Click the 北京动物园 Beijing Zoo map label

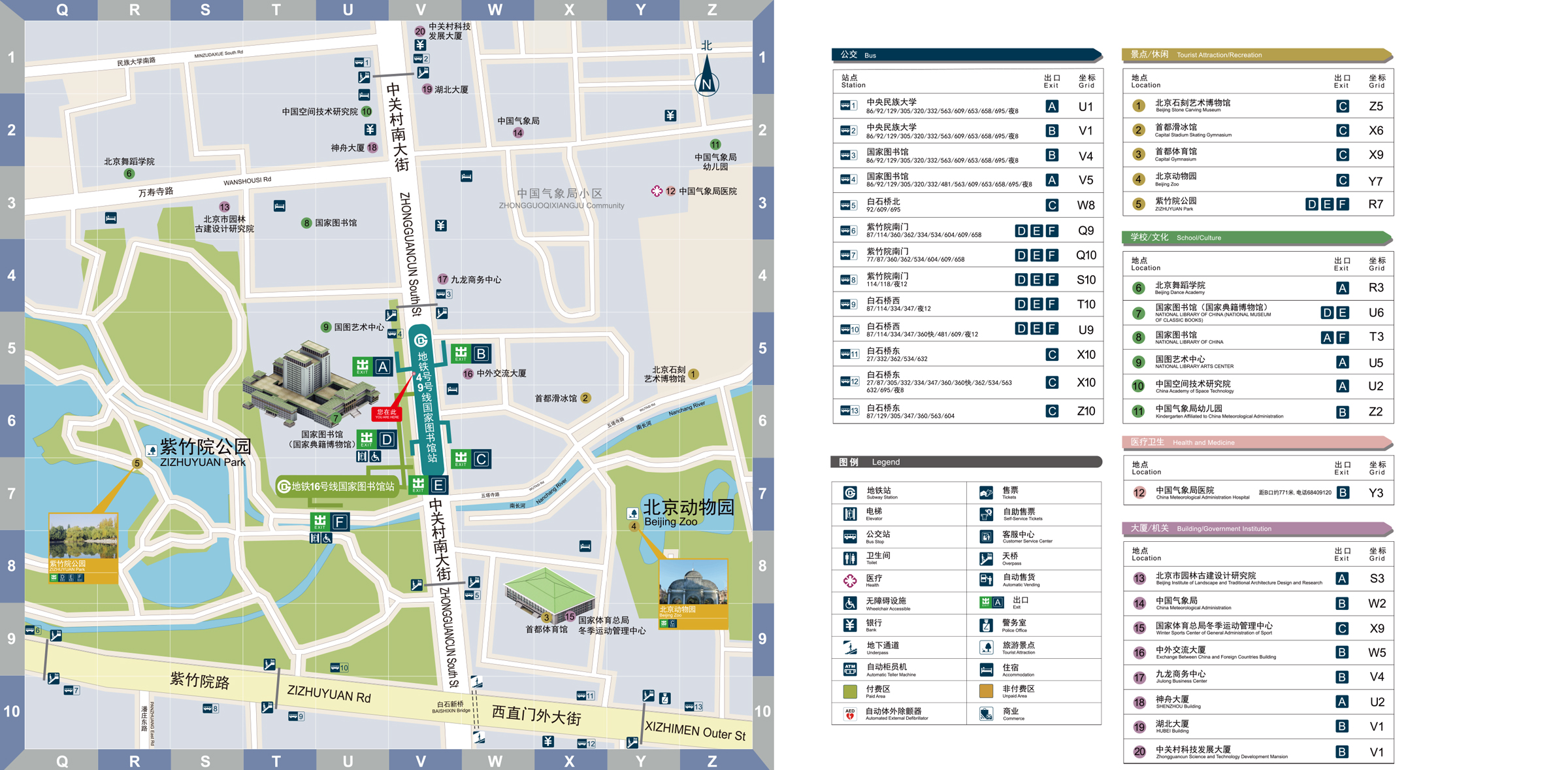[689, 513]
